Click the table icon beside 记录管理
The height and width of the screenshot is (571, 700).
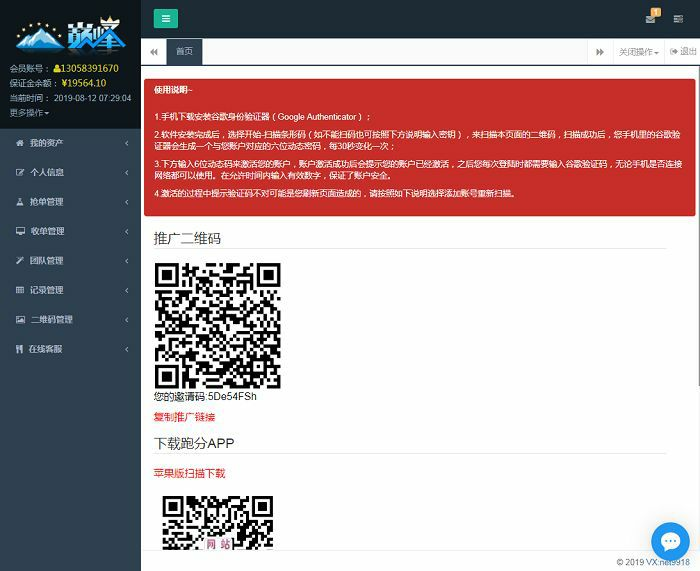tap(20, 290)
